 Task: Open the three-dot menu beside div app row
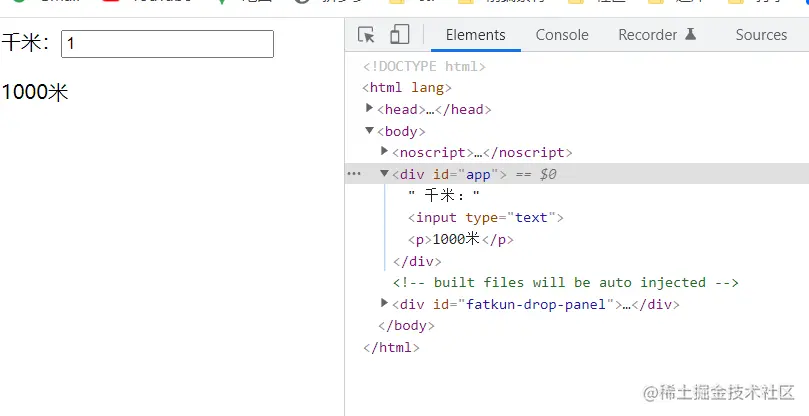click(x=354, y=174)
